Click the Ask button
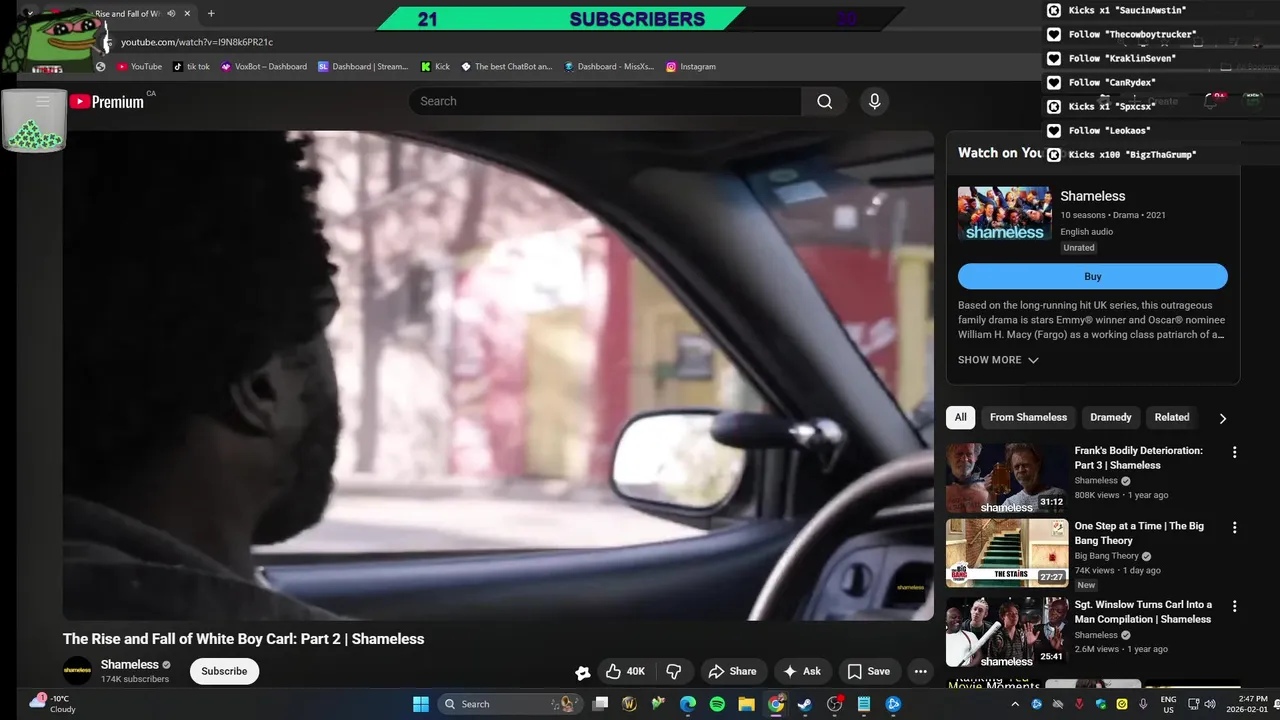The height and width of the screenshot is (720, 1280). point(802,671)
